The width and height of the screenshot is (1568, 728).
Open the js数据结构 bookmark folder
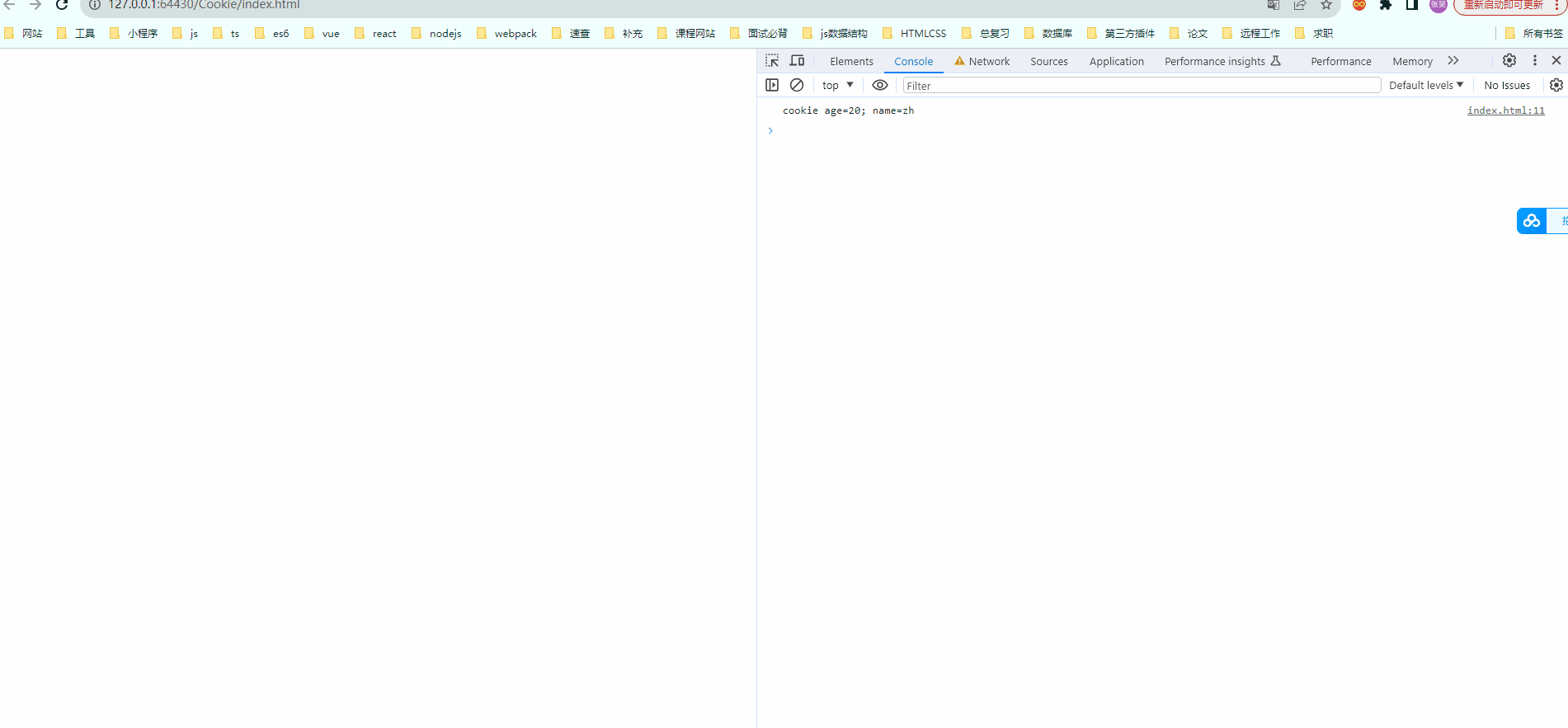[836, 33]
